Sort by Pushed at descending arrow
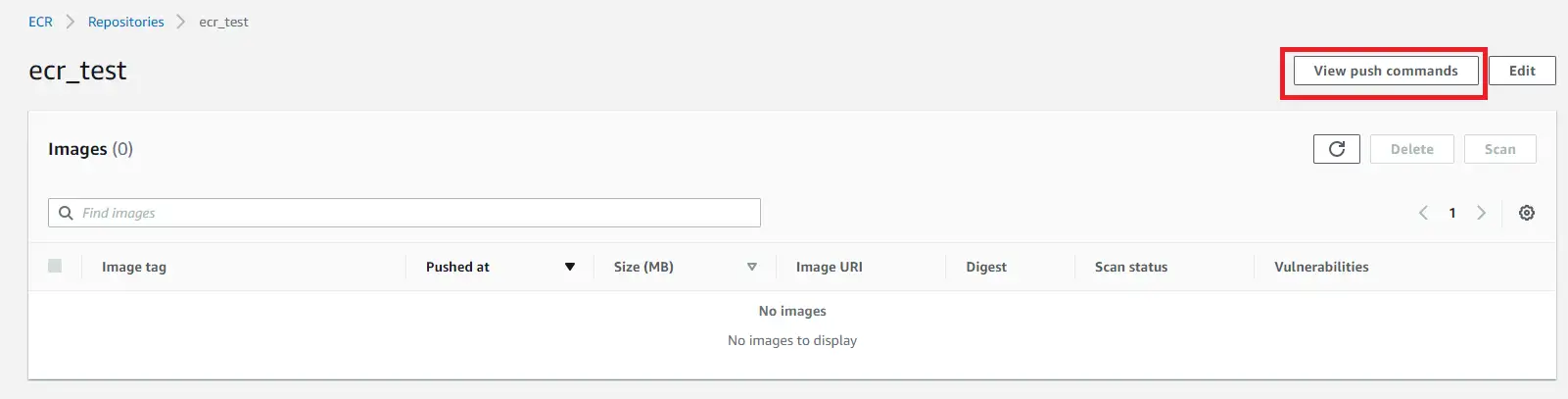Screen dimensions: 1568x399 click(570, 267)
